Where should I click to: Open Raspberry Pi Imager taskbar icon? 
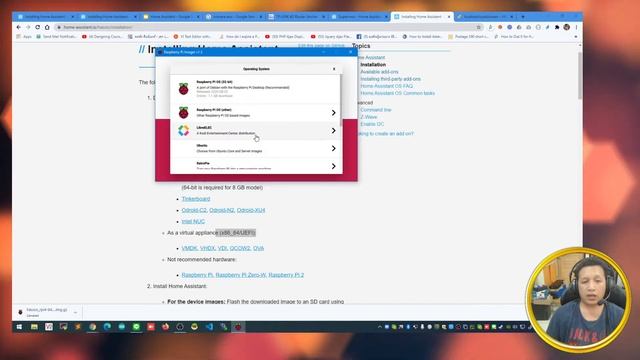[x=238, y=327]
